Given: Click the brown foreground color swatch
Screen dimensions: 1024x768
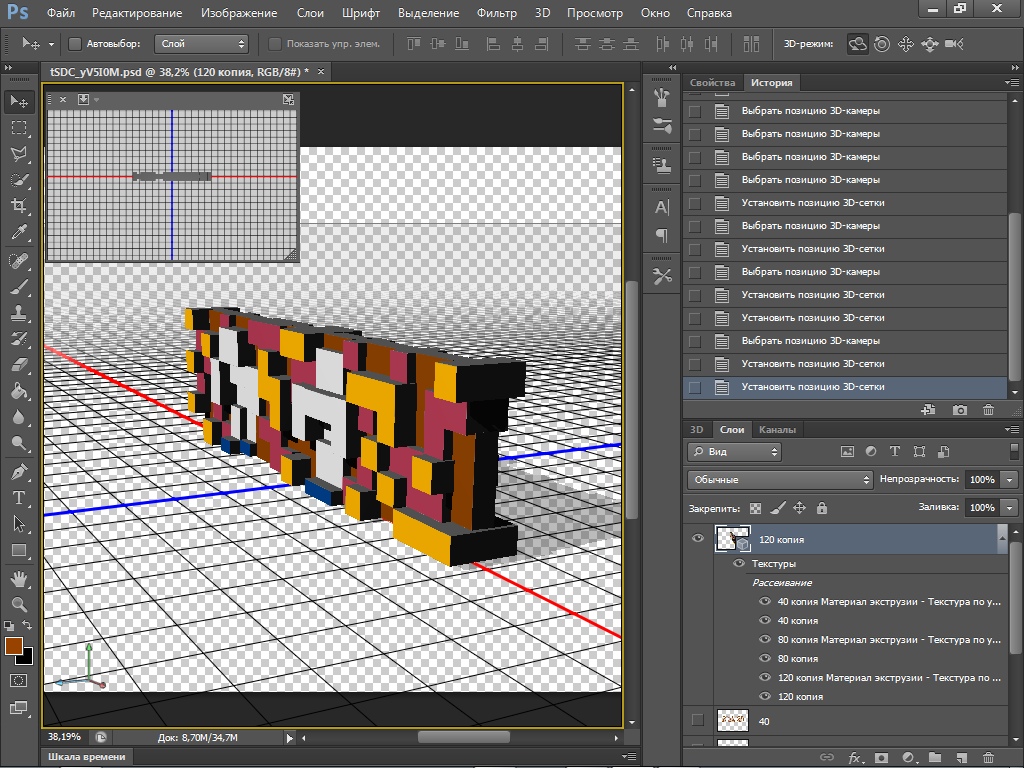Looking at the screenshot, I should [x=14, y=646].
